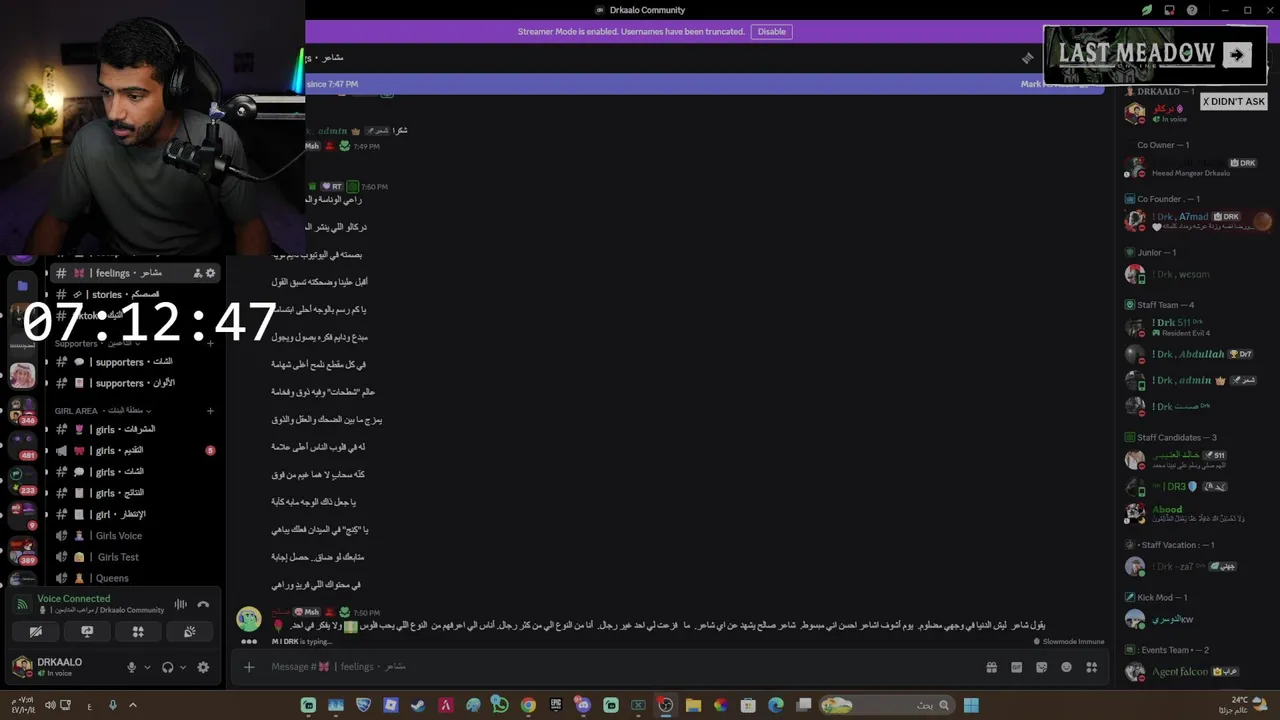Open Epic Games Launcher from the taskbar

click(556, 706)
